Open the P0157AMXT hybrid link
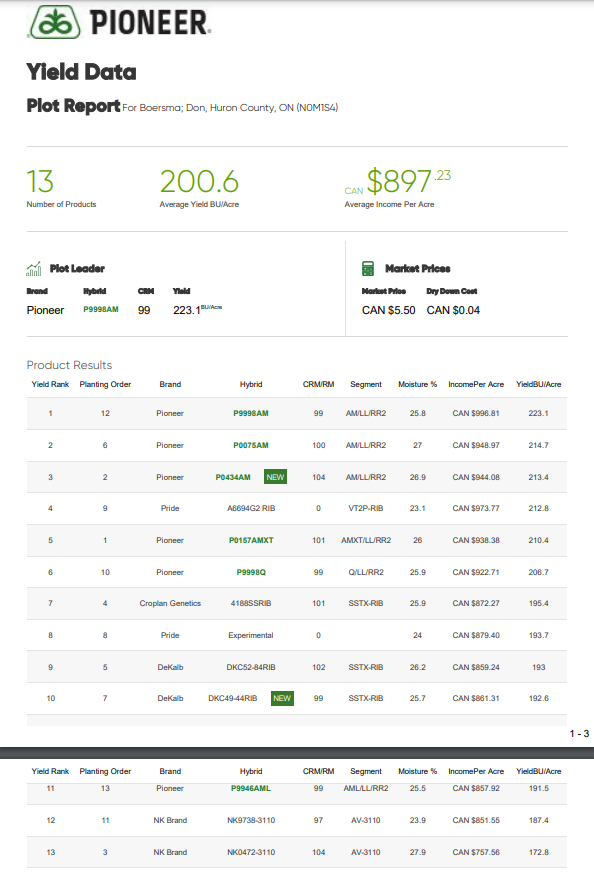 click(251, 540)
